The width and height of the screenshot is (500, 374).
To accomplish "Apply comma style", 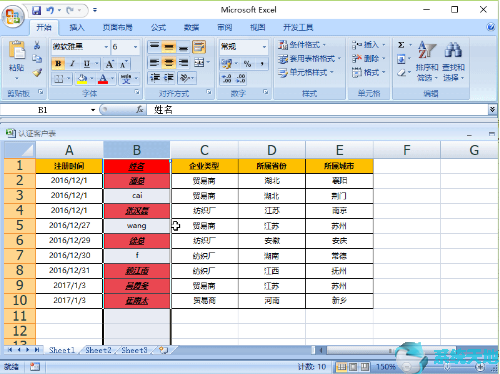I will (262, 63).
